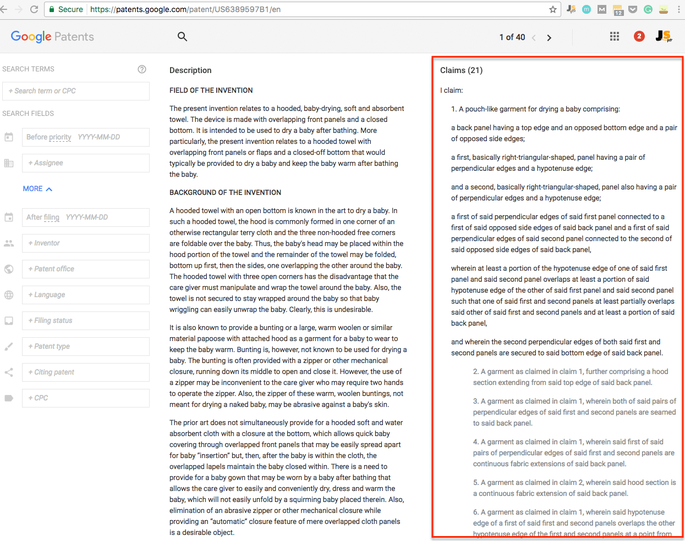Open the Patent type field

[x=86, y=347]
